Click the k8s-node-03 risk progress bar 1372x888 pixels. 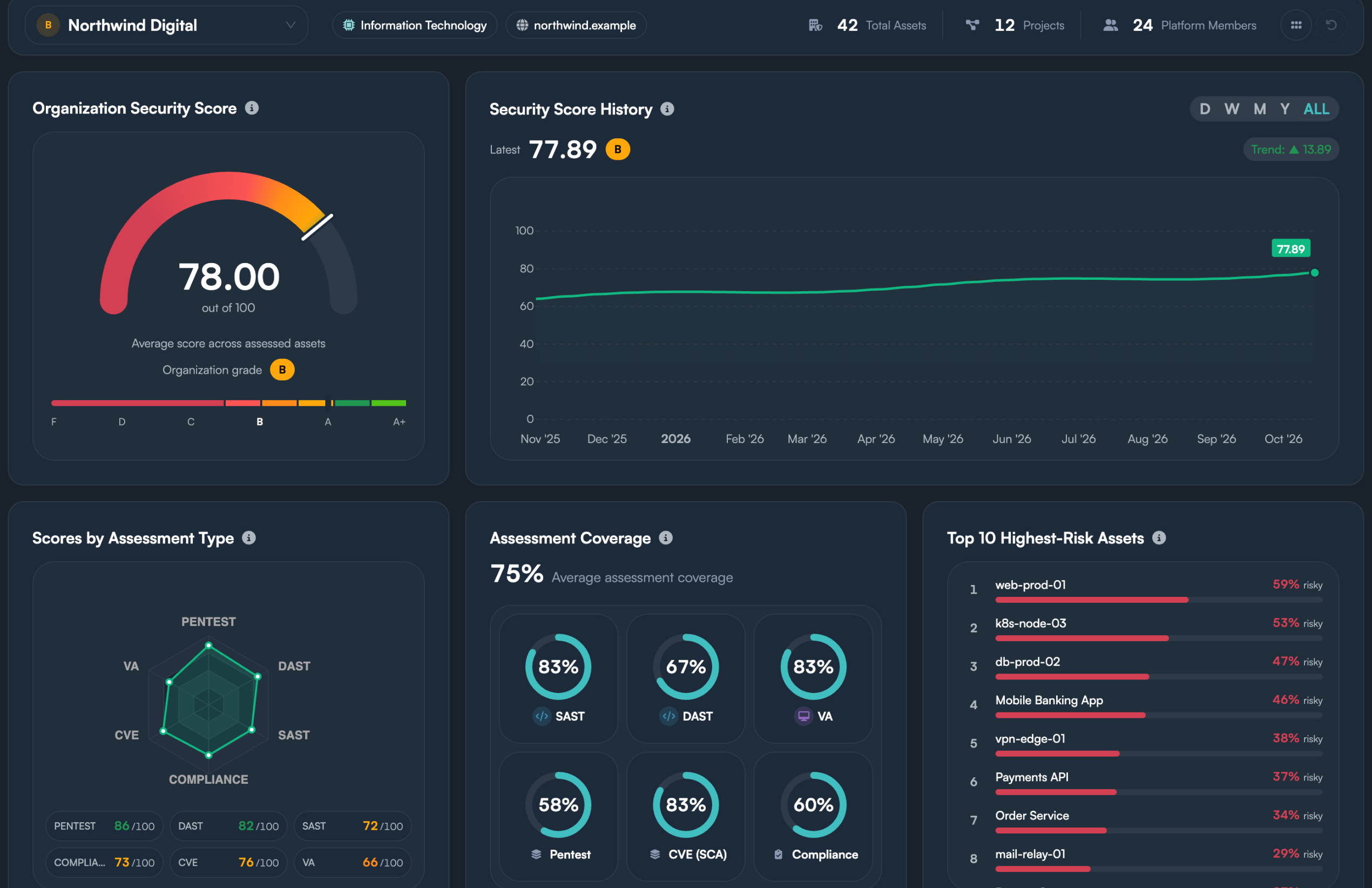coord(1158,638)
